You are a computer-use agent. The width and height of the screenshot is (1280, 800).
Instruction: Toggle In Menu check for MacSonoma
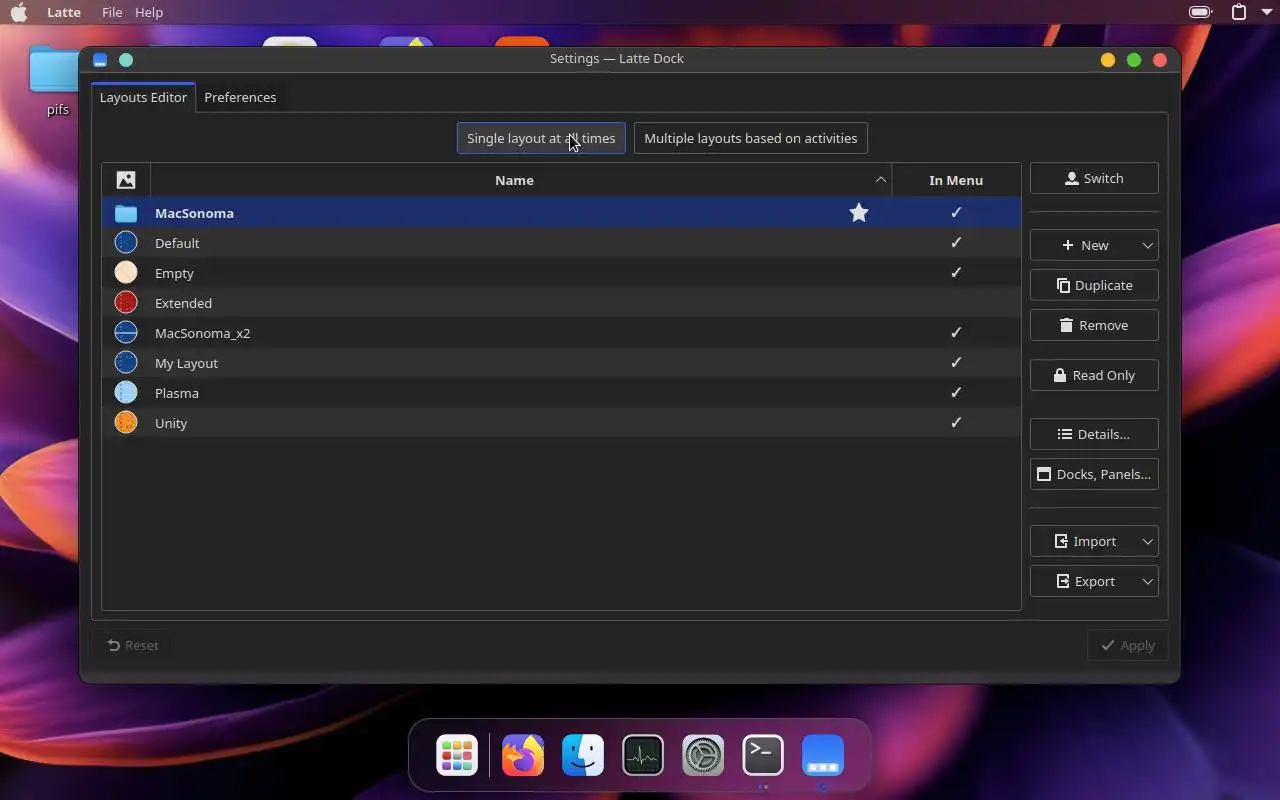tap(956, 212)
